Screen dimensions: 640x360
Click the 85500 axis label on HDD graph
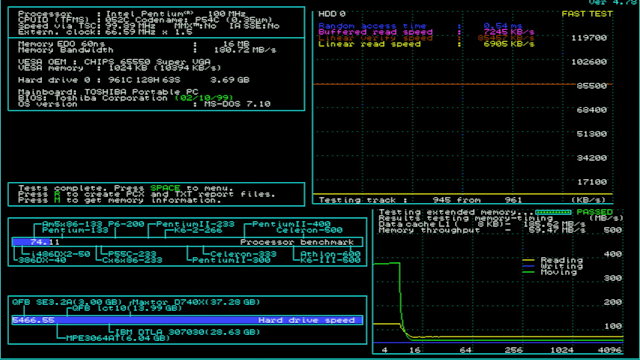point(591,86)
